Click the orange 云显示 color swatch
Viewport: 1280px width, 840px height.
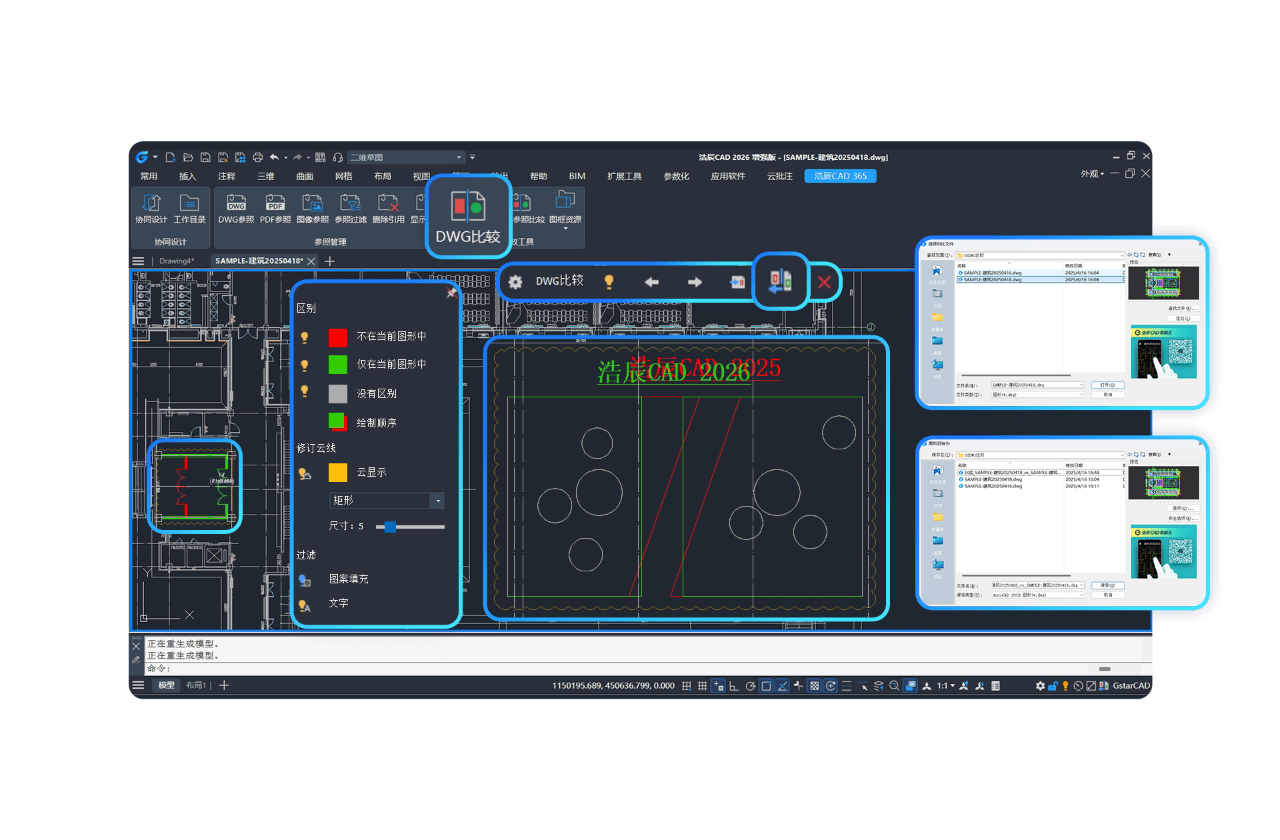338,472
